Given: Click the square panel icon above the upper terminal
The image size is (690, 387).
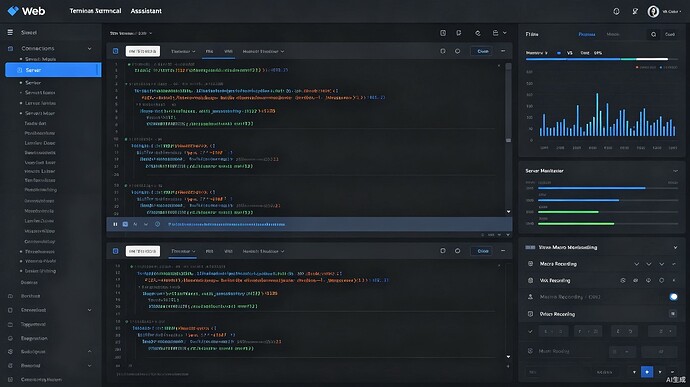Looking at the screenshot, I should coord(443,33).
